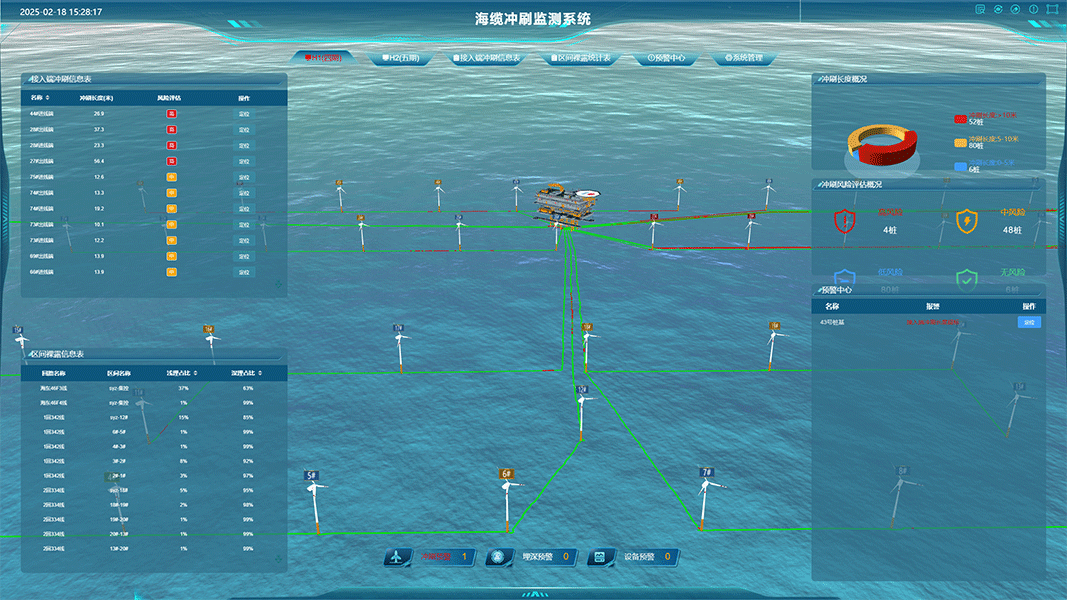Open the 系统管理 tab
1067x600 pixels.
coord(743,58)
